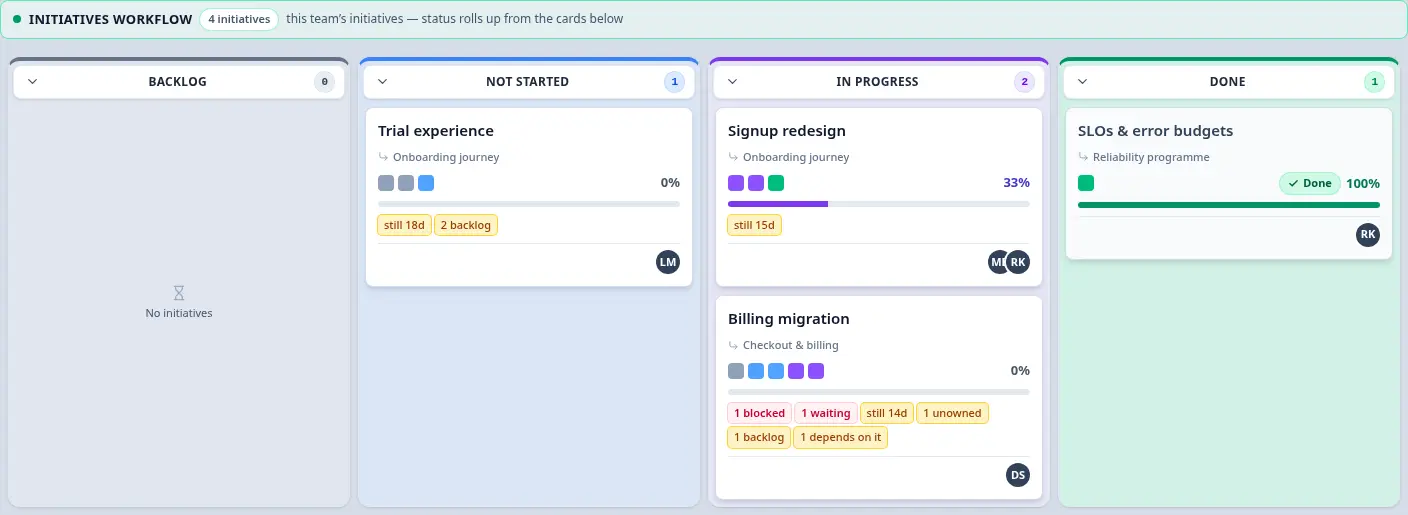Collapse the Not Started column chevron
This screenshot has width=1408, height=515.
[382, 82]
